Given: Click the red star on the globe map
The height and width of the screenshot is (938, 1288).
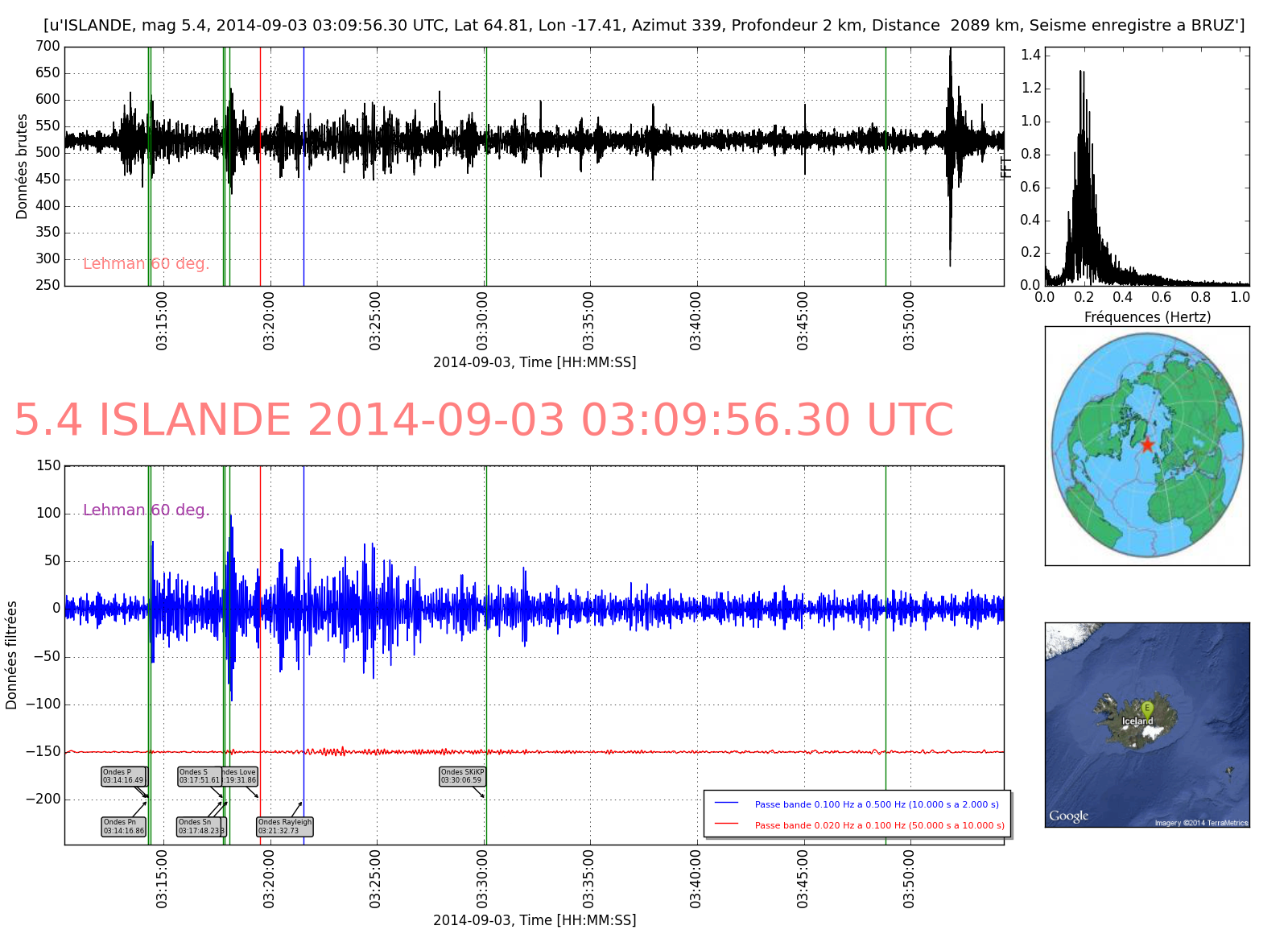Looking at the screenshot, I should tap(1147, 444).
